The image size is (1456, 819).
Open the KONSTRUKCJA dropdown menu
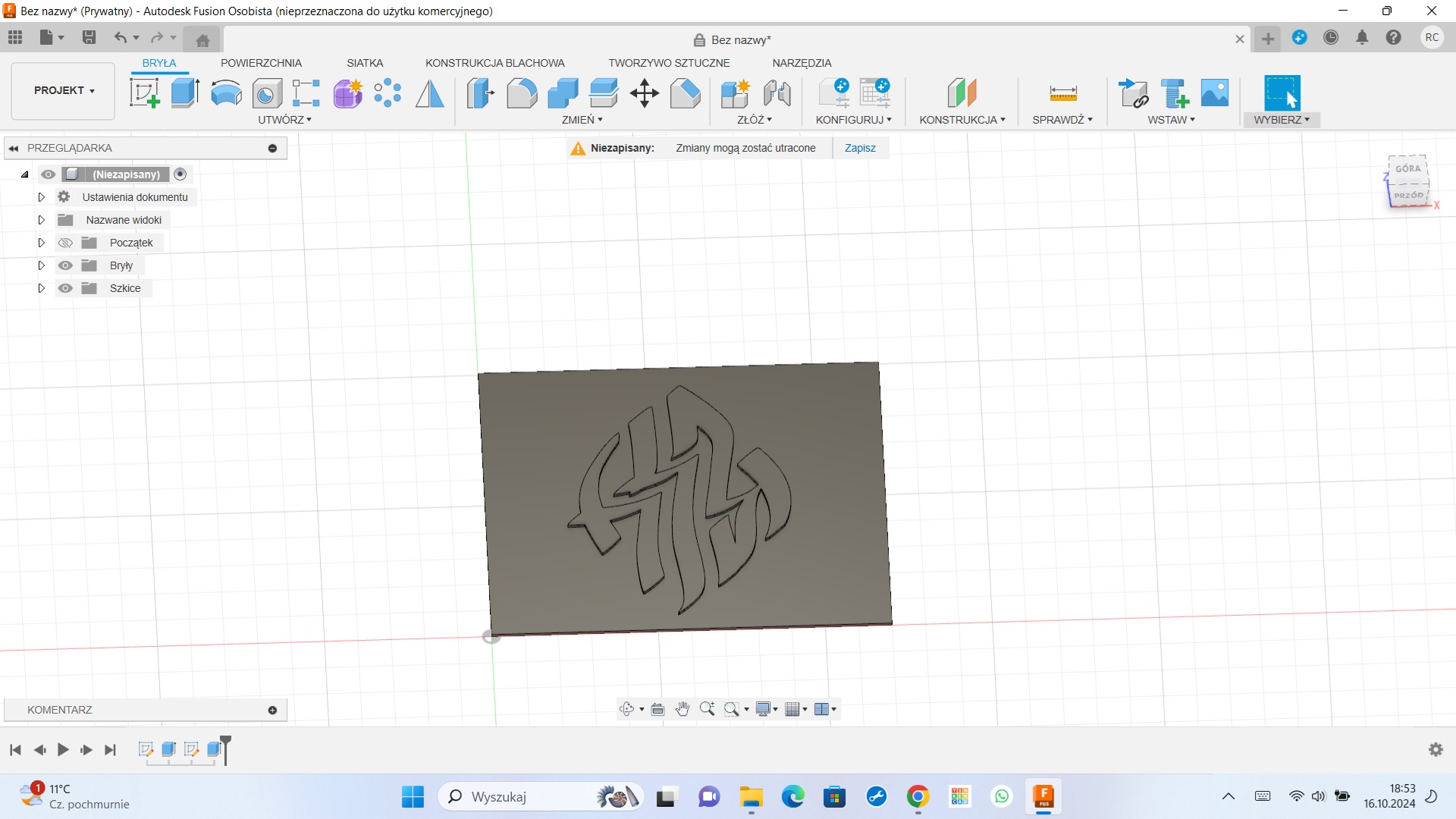pyautogui.click(x=962, y=120)
